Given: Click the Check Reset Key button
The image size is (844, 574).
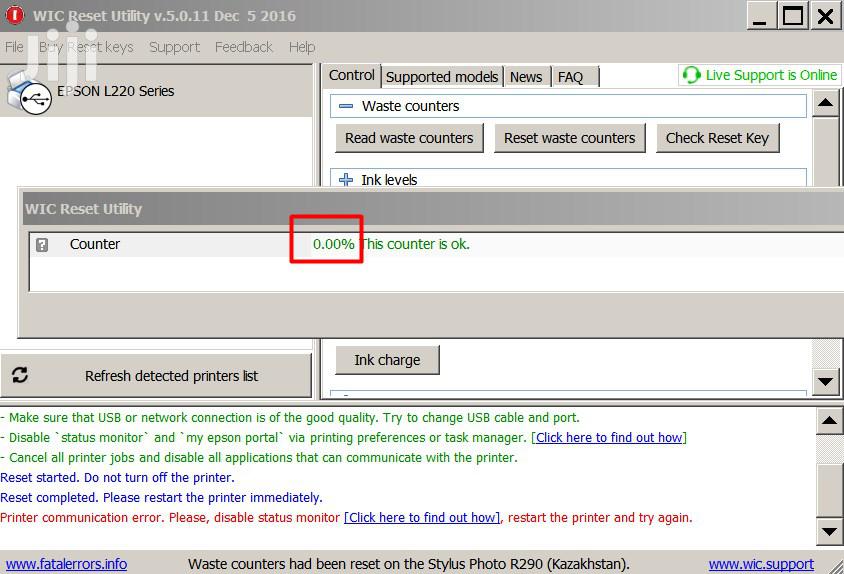Looking at the screenshot, I should pos(717,138).
